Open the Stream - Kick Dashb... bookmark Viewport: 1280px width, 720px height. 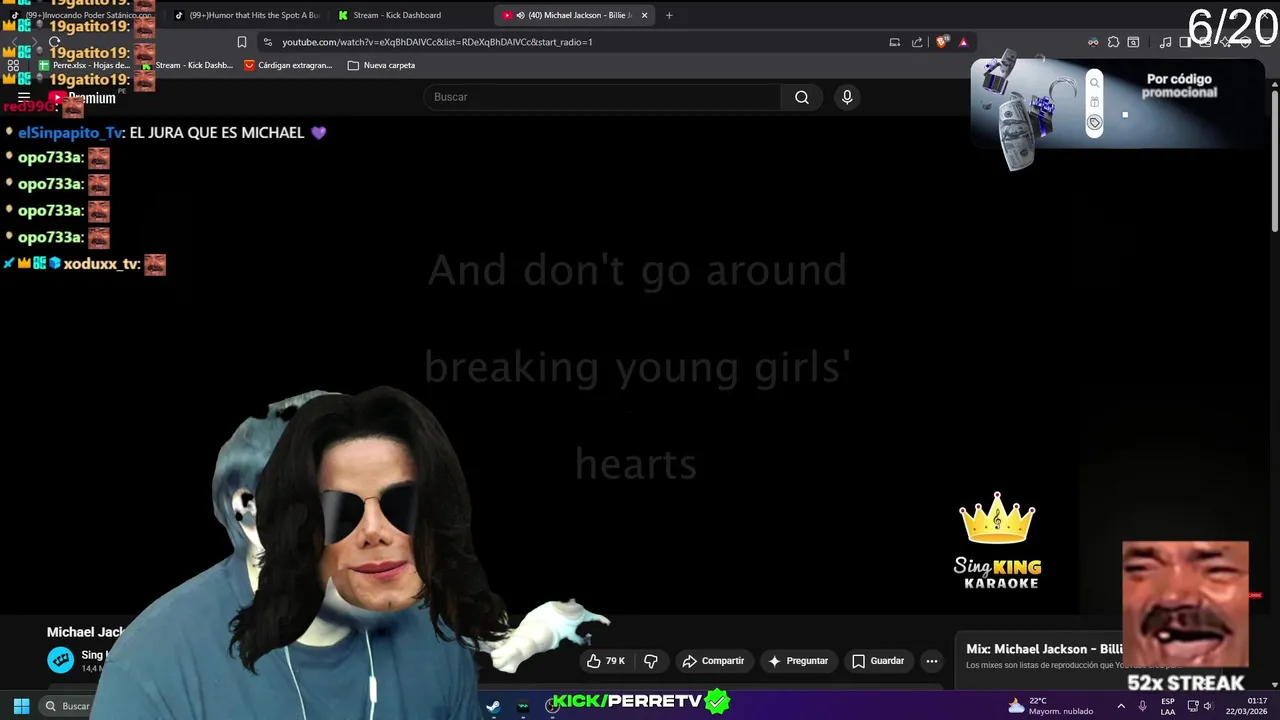pos(186,65)
